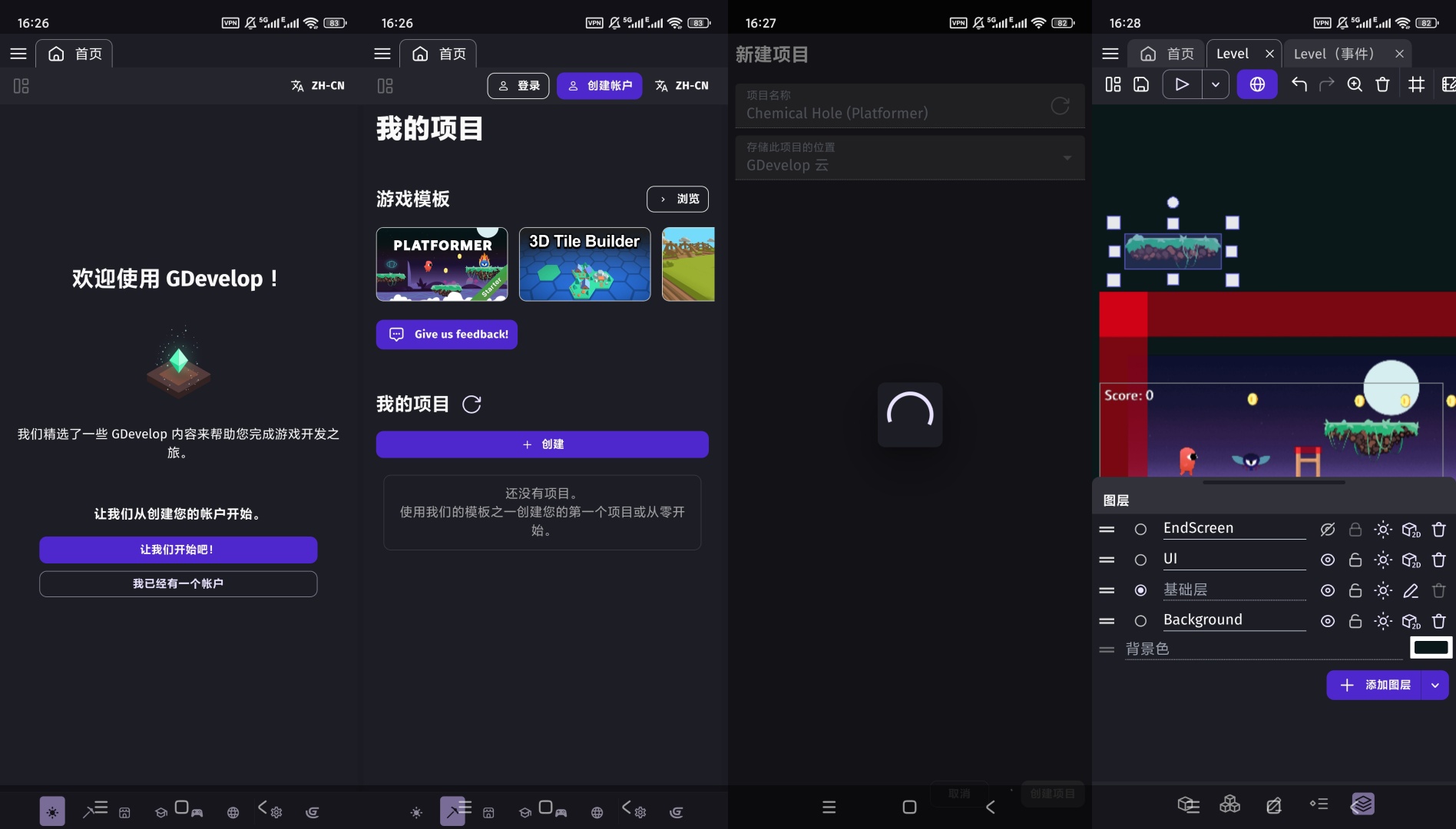
Task: Switch to the Level (事件) tab
Action: [1334, 54]
